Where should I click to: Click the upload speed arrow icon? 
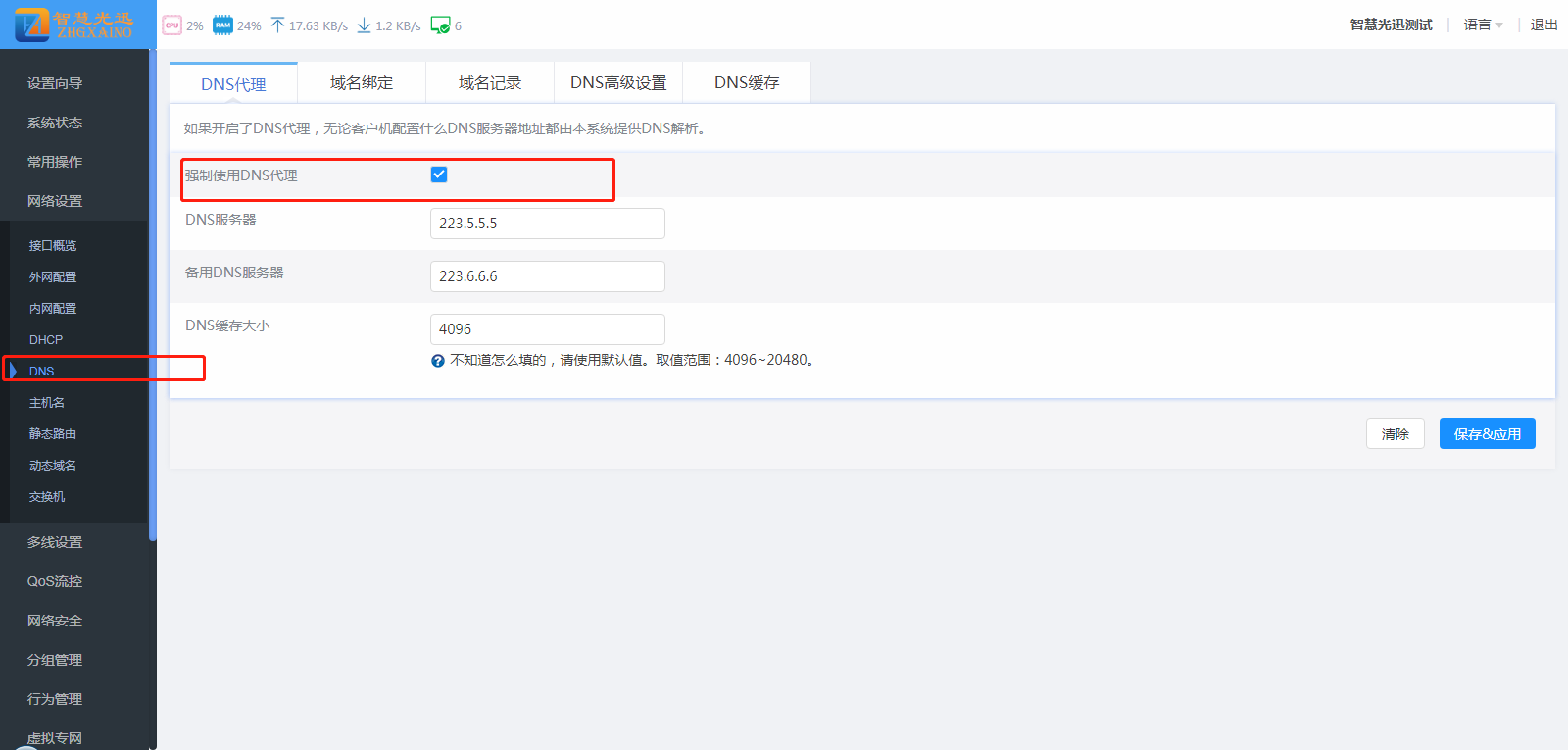[x=277, y=25]
